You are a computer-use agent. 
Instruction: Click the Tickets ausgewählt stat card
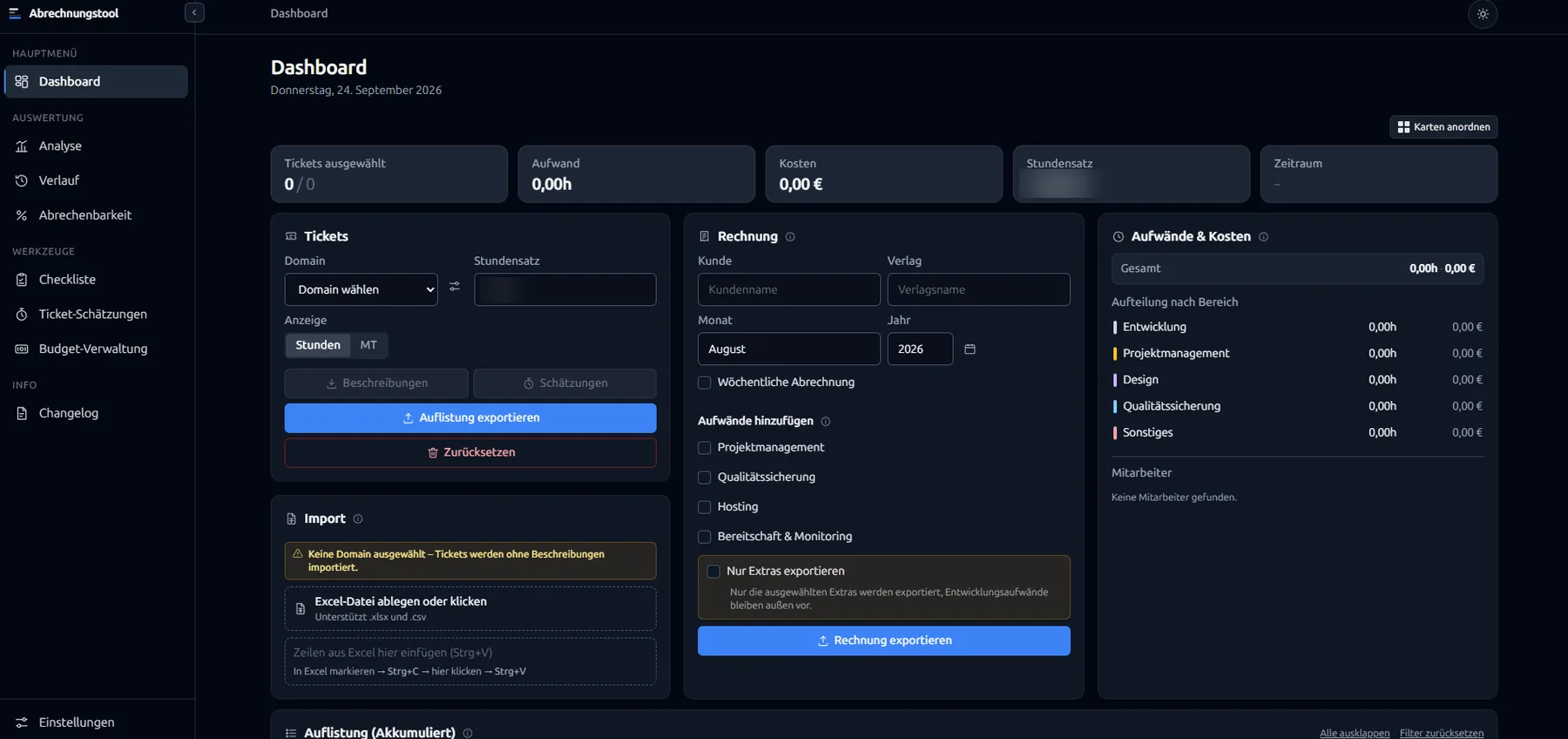tap(389, 174)
